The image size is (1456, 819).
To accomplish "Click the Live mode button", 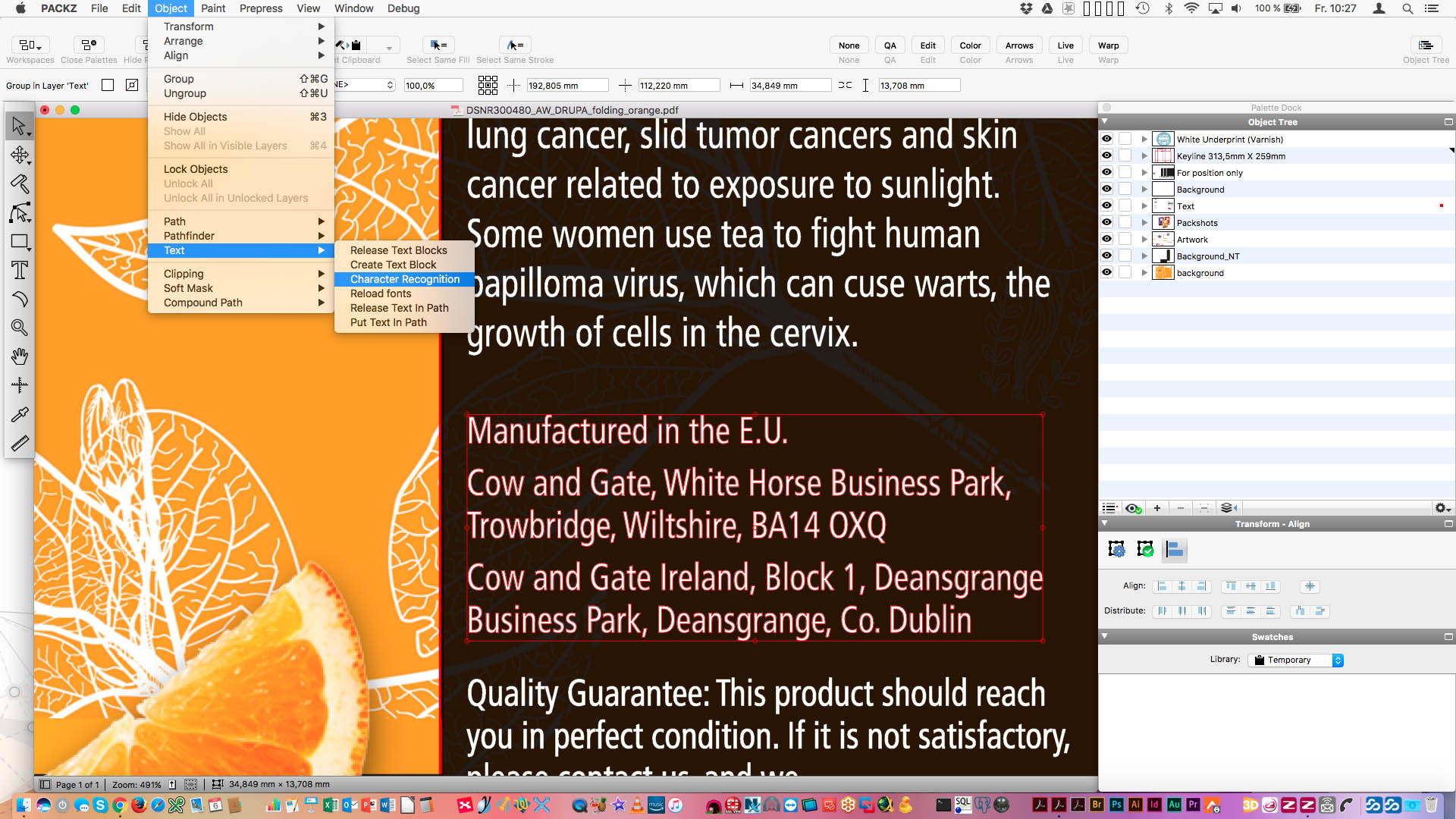I will (x=1065, y=45).
